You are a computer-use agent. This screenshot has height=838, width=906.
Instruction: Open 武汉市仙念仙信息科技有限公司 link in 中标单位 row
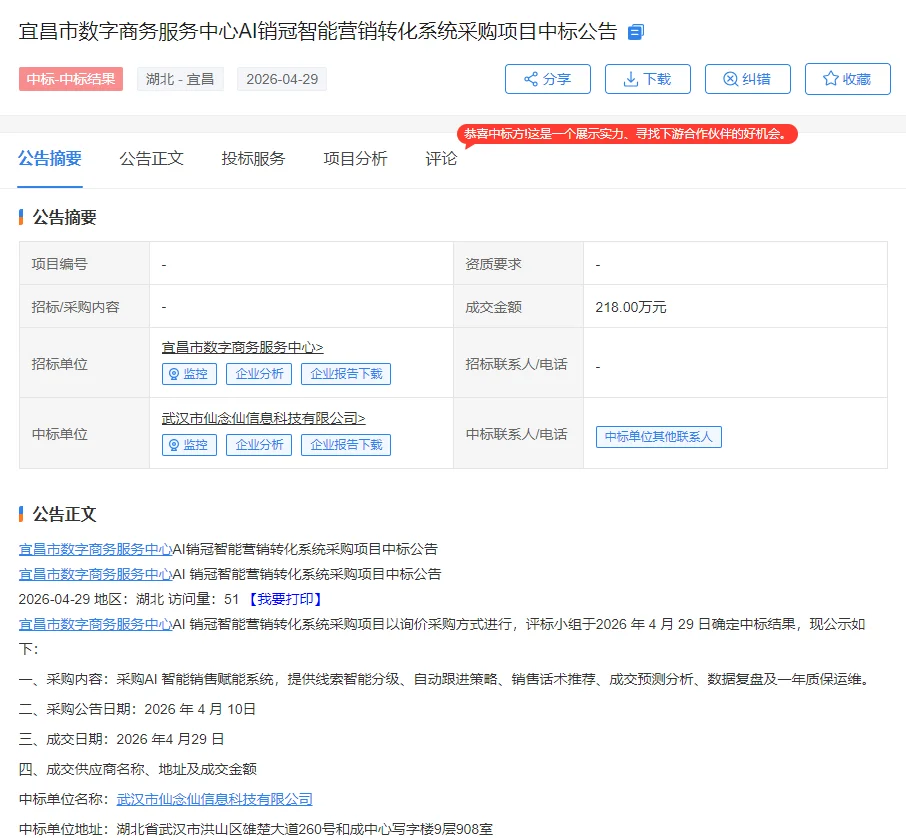click(x=263, y=418)
